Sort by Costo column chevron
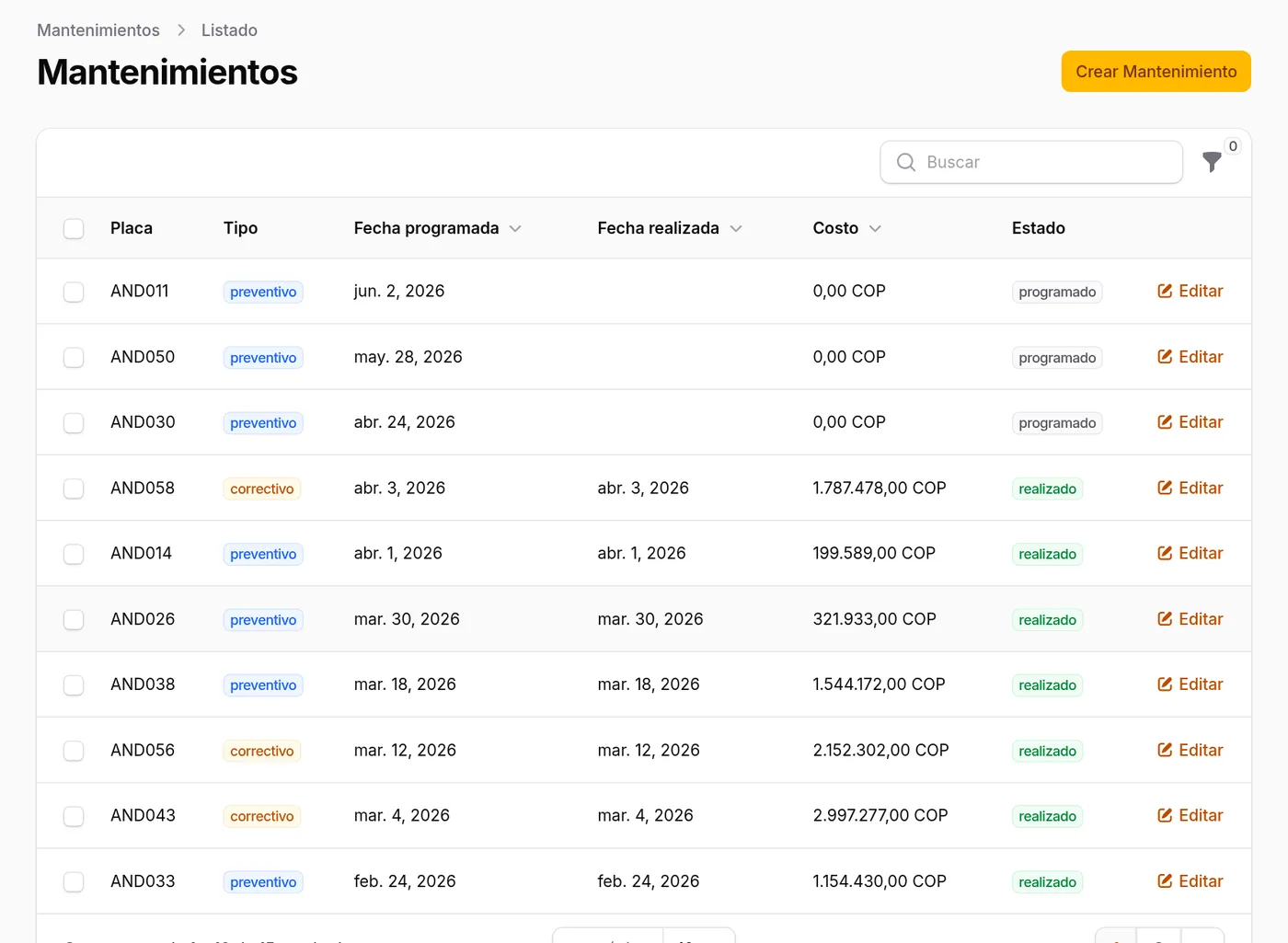 click(875, 228)
